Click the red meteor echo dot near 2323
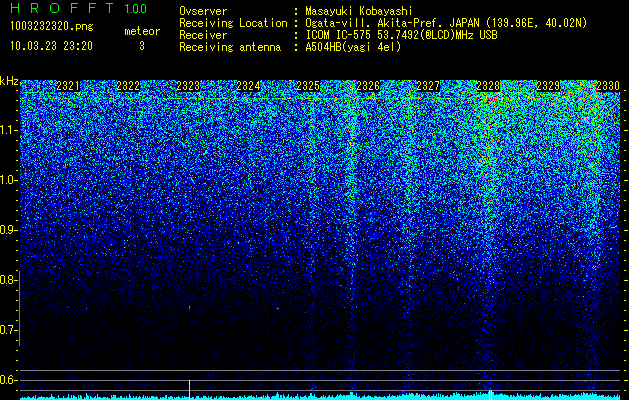This screenshot has height=400, width=629. [189, 308]
